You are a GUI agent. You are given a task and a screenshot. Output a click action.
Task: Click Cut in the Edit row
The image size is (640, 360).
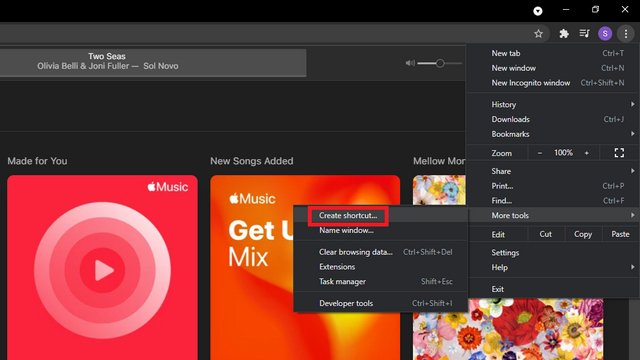(546, 234)
